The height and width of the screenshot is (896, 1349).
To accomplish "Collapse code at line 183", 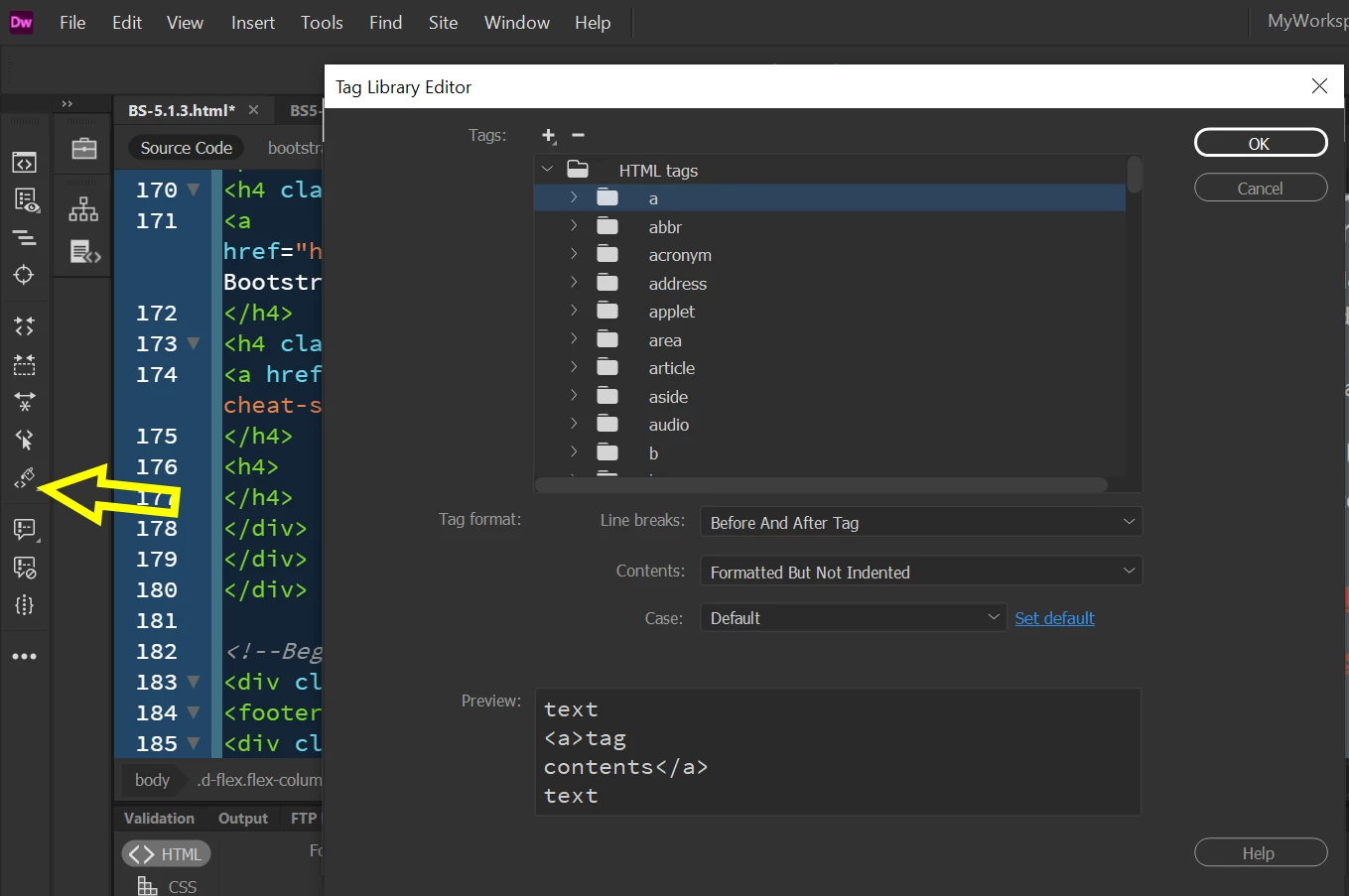I will pos(194,682).
